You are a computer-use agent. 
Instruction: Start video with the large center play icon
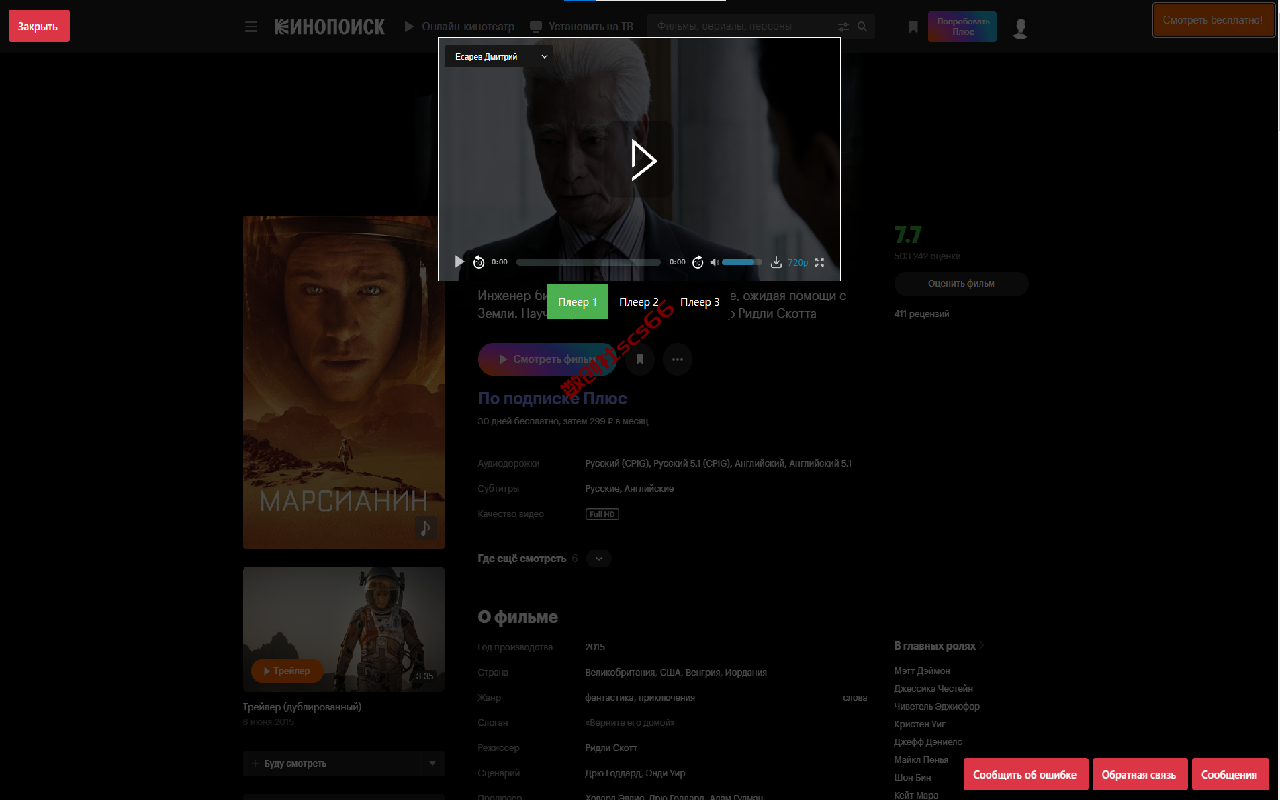pyautogui.click(x=643, y=160)
